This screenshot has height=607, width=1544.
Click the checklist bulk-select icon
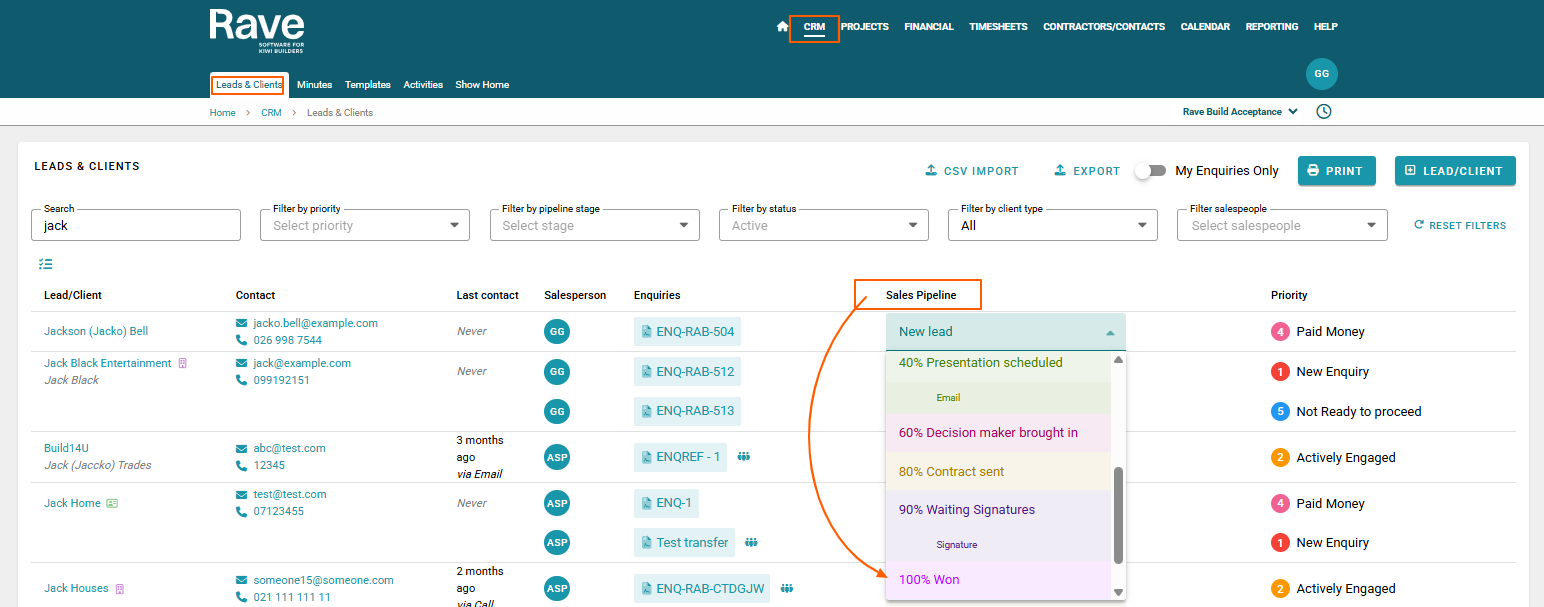point(46,264)
